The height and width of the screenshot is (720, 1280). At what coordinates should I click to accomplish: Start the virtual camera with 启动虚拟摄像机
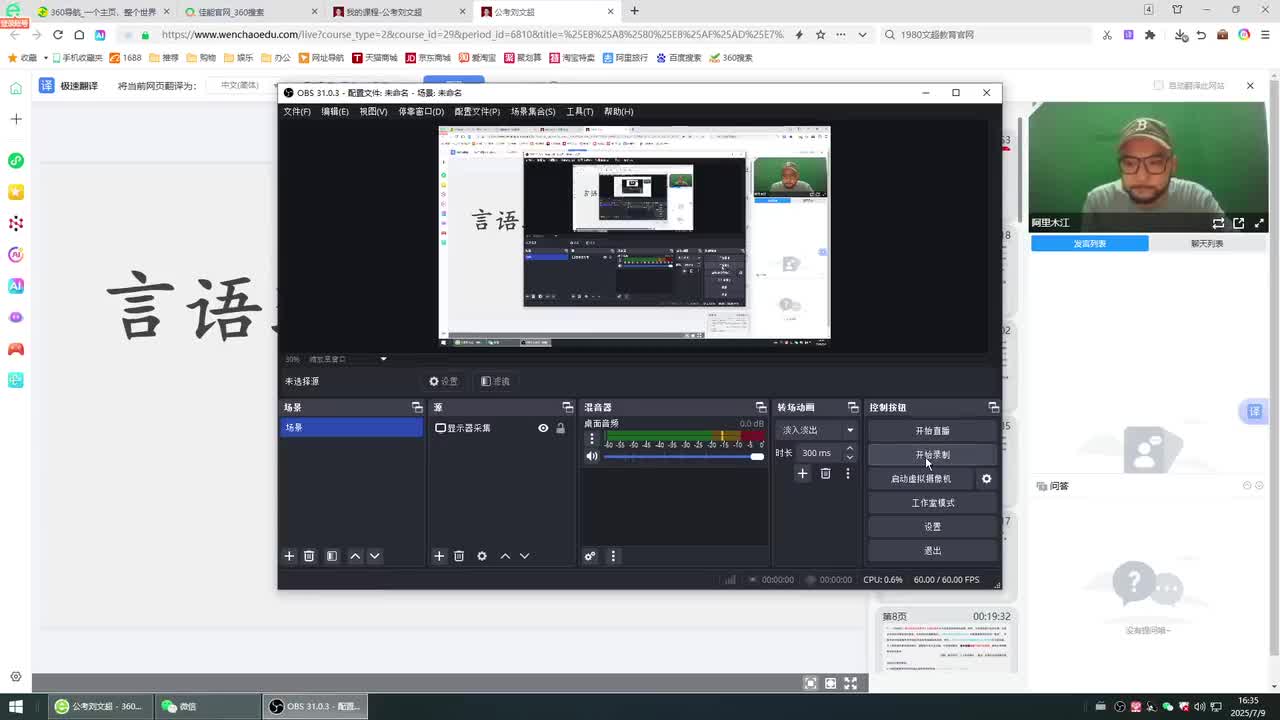(921, 479)
